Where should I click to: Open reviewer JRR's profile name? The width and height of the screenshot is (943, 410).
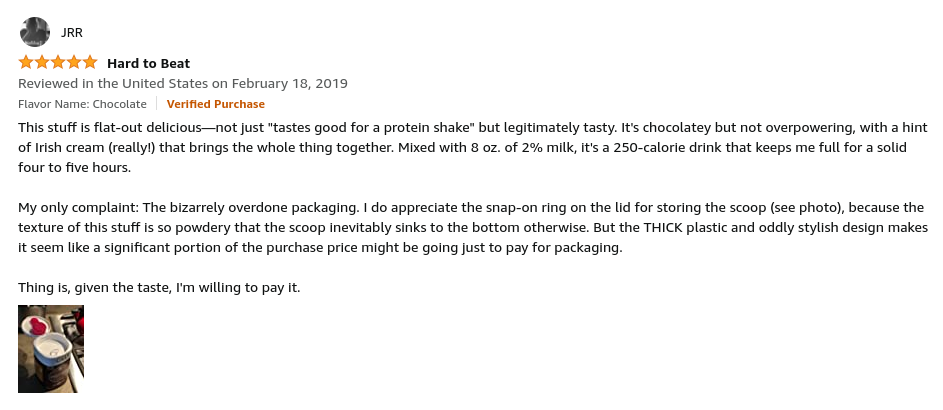[x=72, y=32]
